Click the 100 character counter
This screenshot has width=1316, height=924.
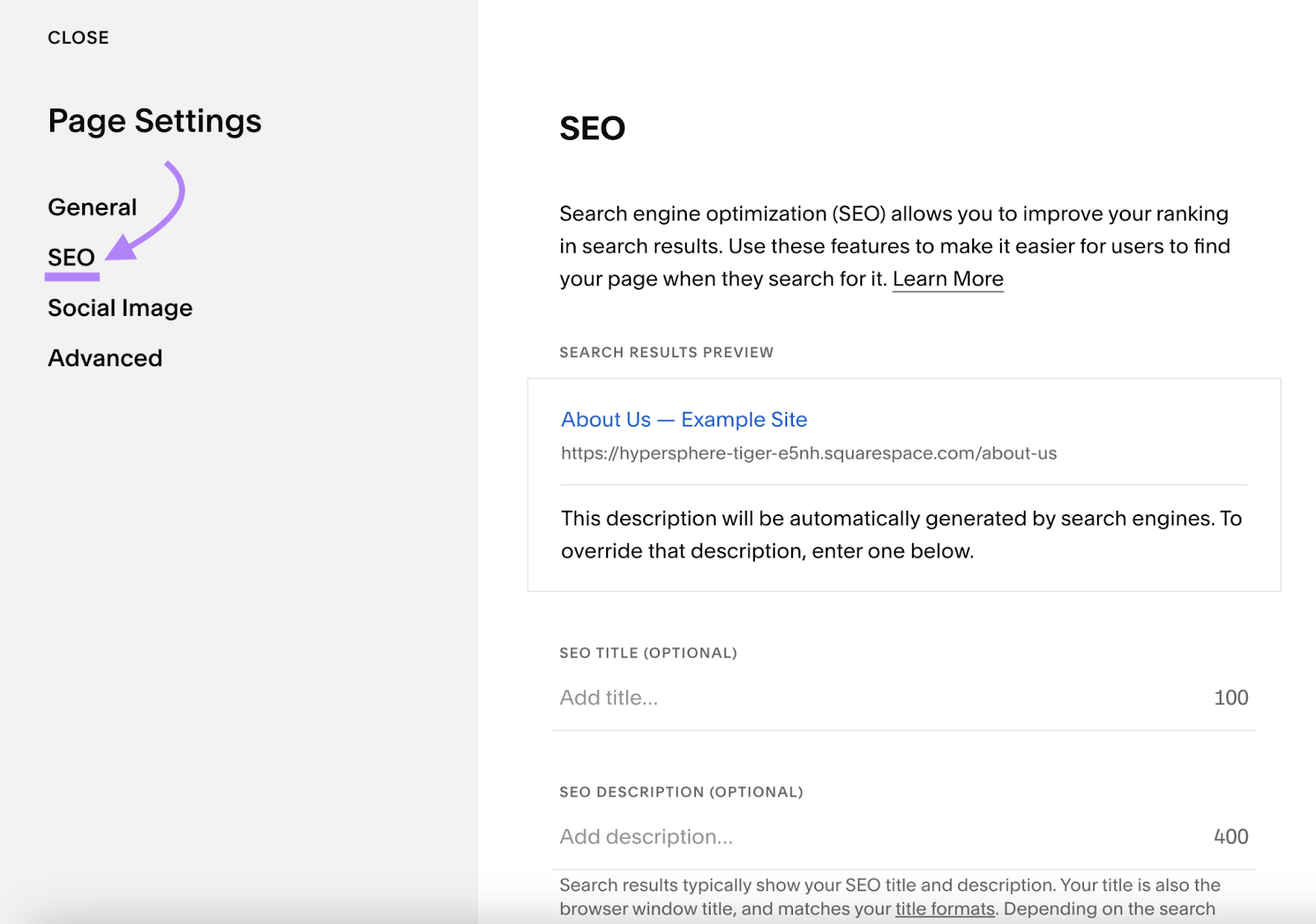[1230, 697]
